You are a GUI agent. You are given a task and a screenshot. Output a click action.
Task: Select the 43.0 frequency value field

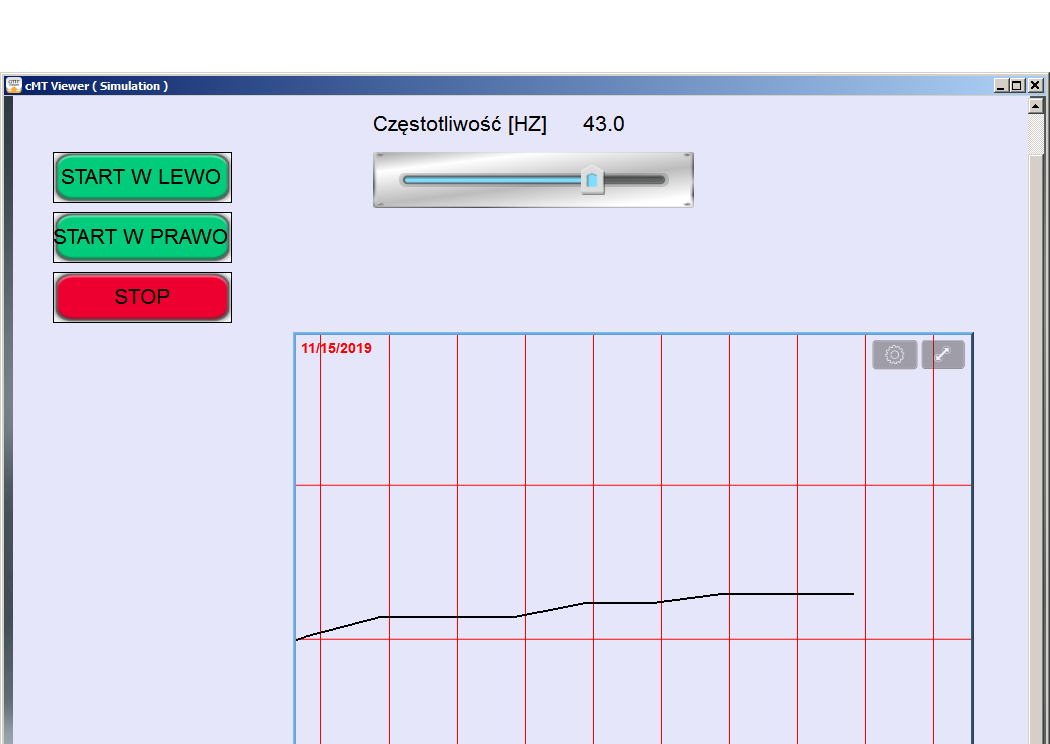click(603, 124)
